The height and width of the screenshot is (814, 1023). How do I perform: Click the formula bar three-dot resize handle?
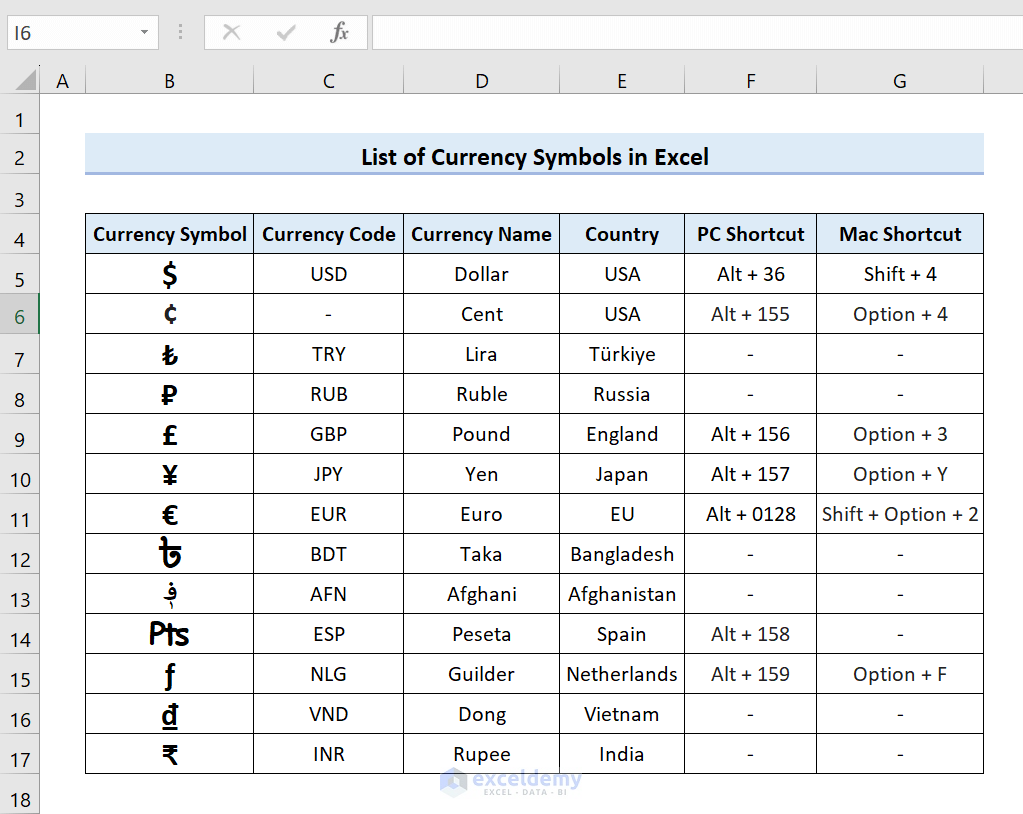(x=180, y=33)
